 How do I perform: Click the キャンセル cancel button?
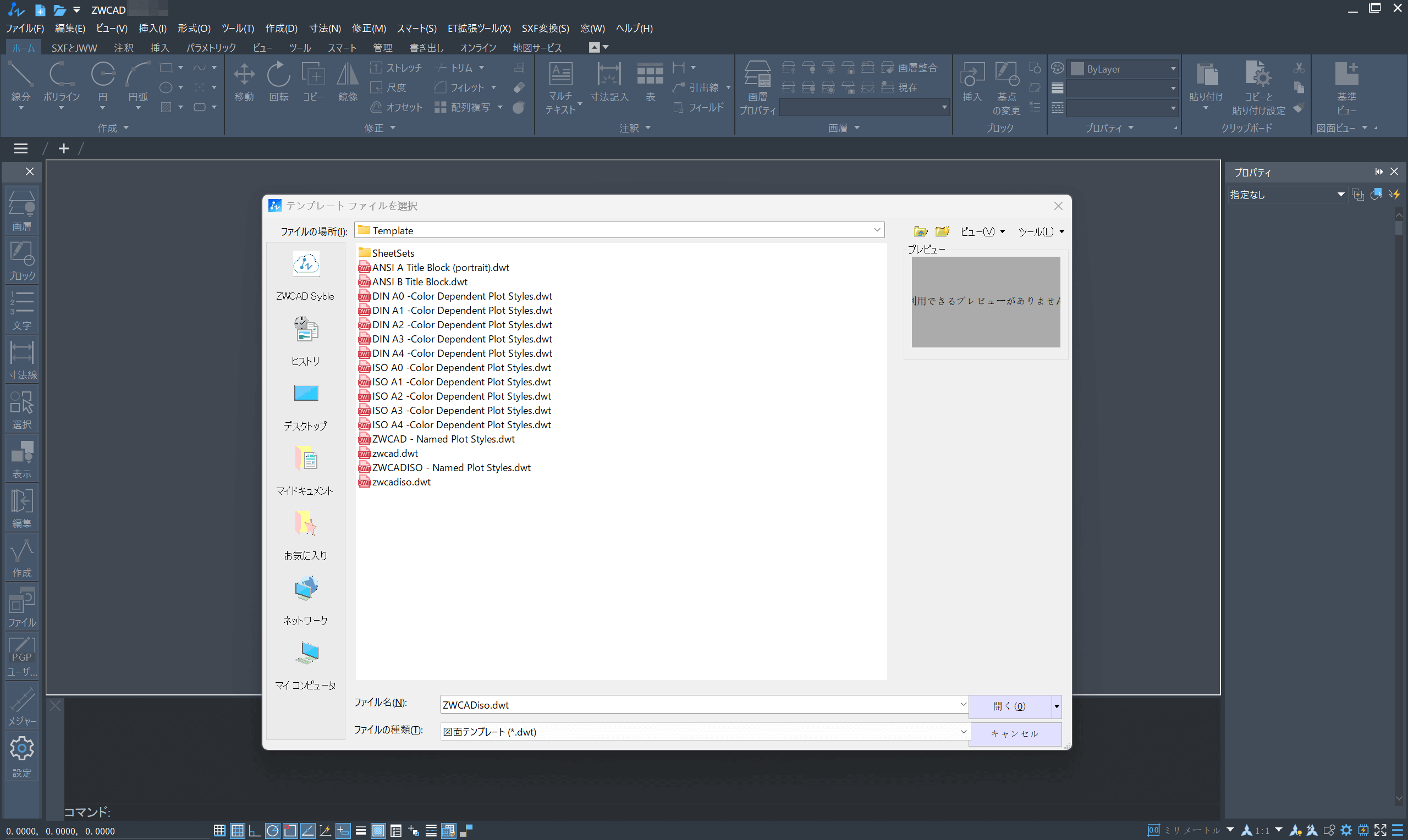click(x=1015, y=733)
